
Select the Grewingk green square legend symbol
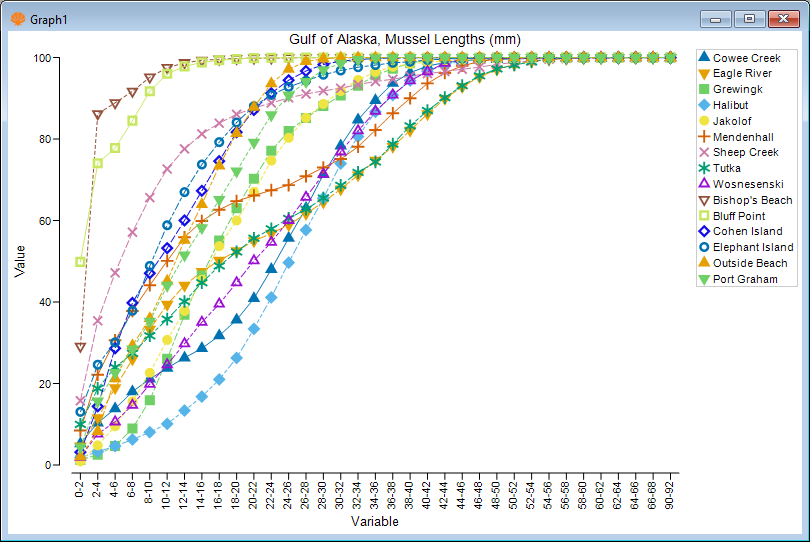(x=704, y=89)
